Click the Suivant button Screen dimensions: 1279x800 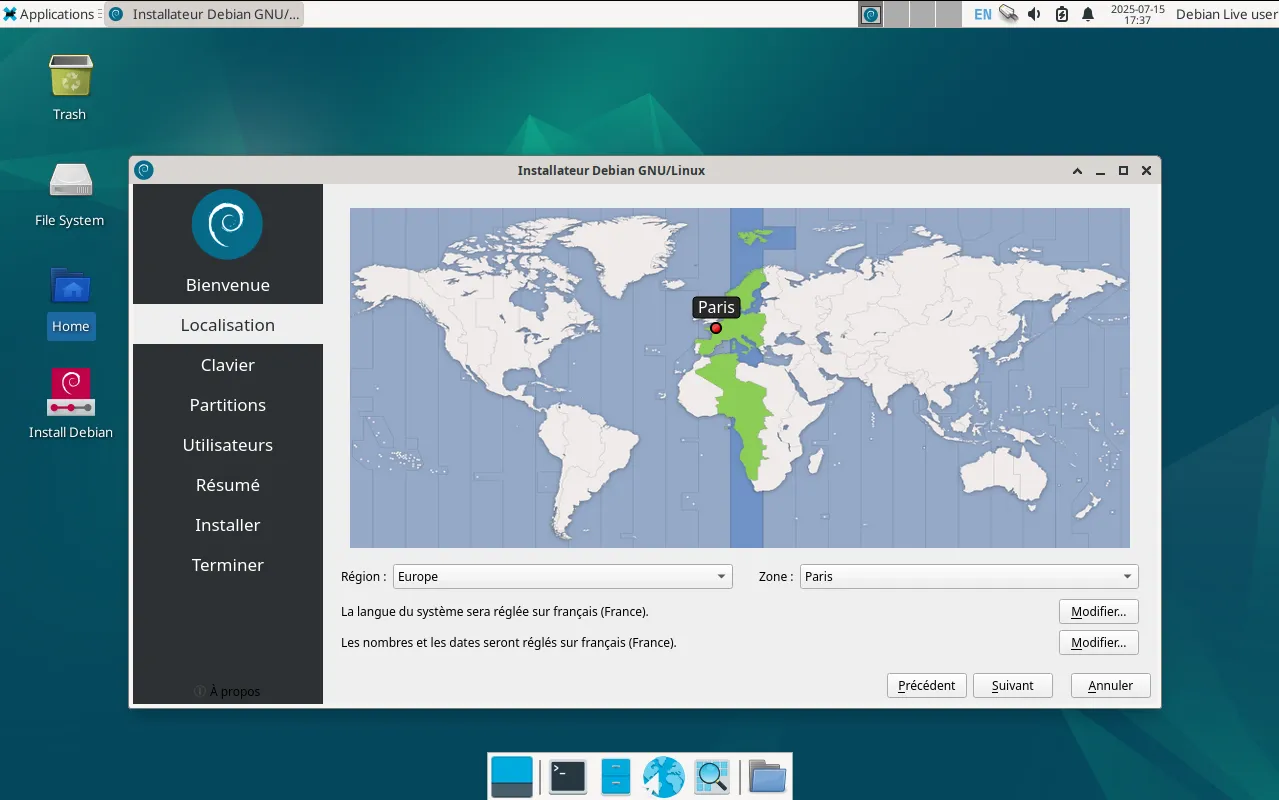click(x=1012, y=685)
